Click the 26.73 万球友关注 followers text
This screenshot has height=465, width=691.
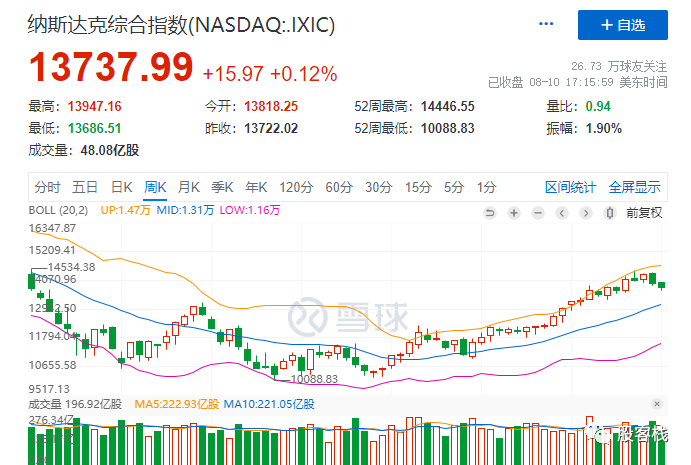pos(619,67)
